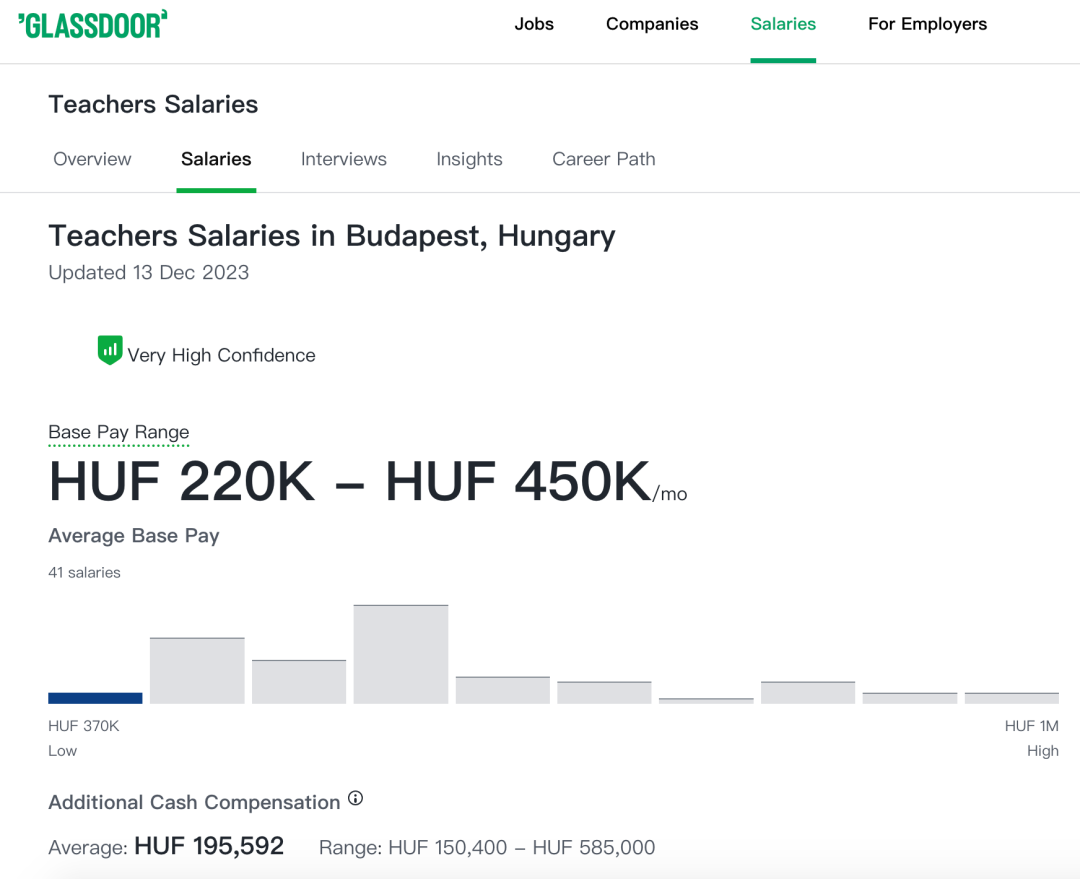
Task: Select the third histogram bar
Action: 299,682
